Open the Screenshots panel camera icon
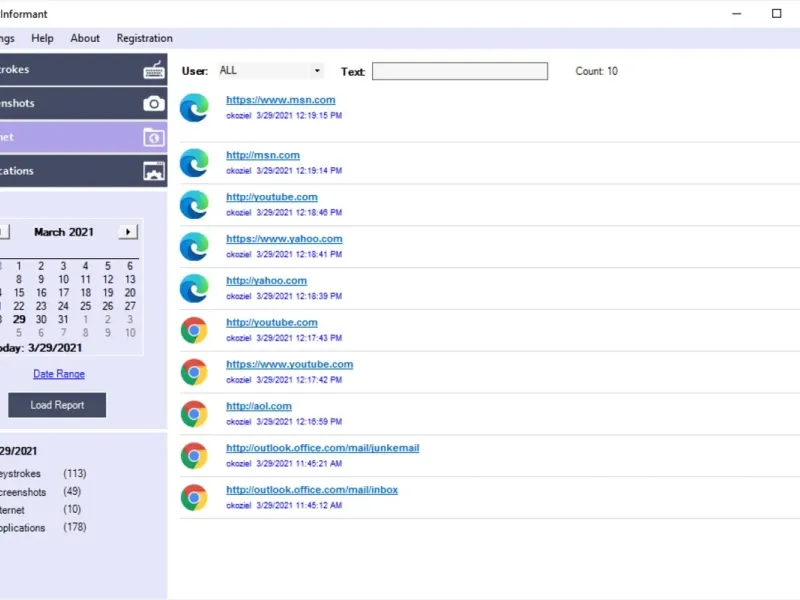 (x=154, y=104)
